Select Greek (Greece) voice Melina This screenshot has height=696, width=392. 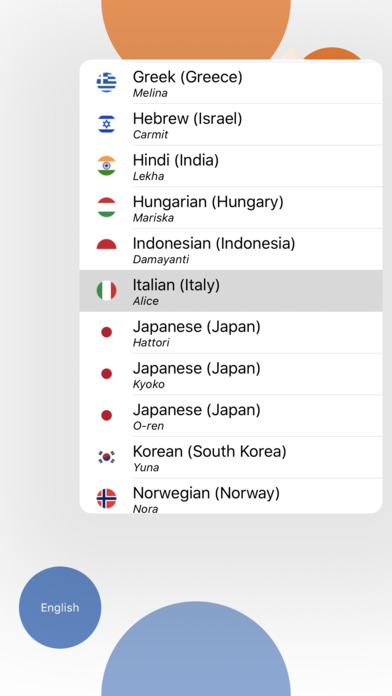tap(231, 83)
